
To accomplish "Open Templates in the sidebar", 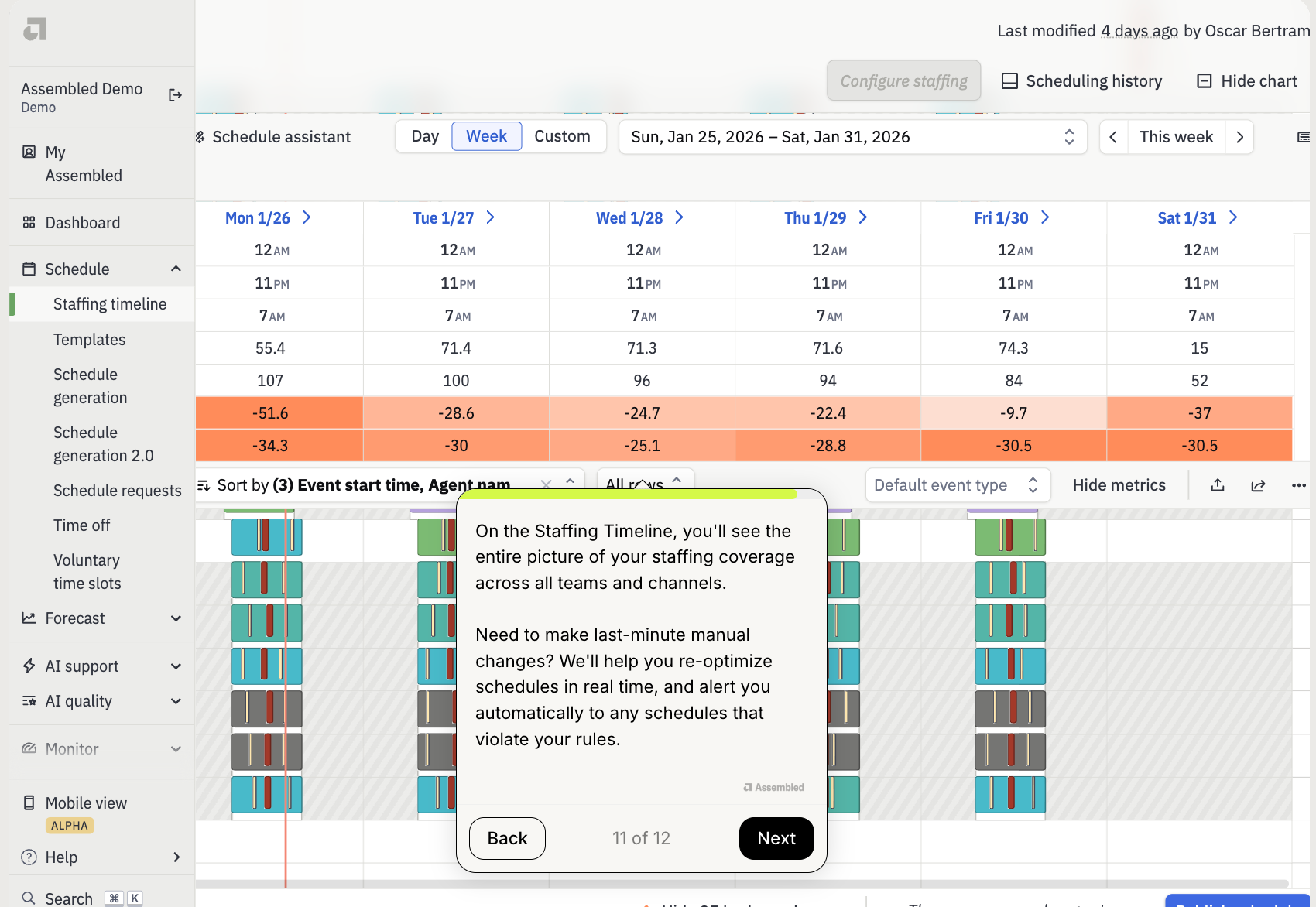I will [x=89, y=340].
